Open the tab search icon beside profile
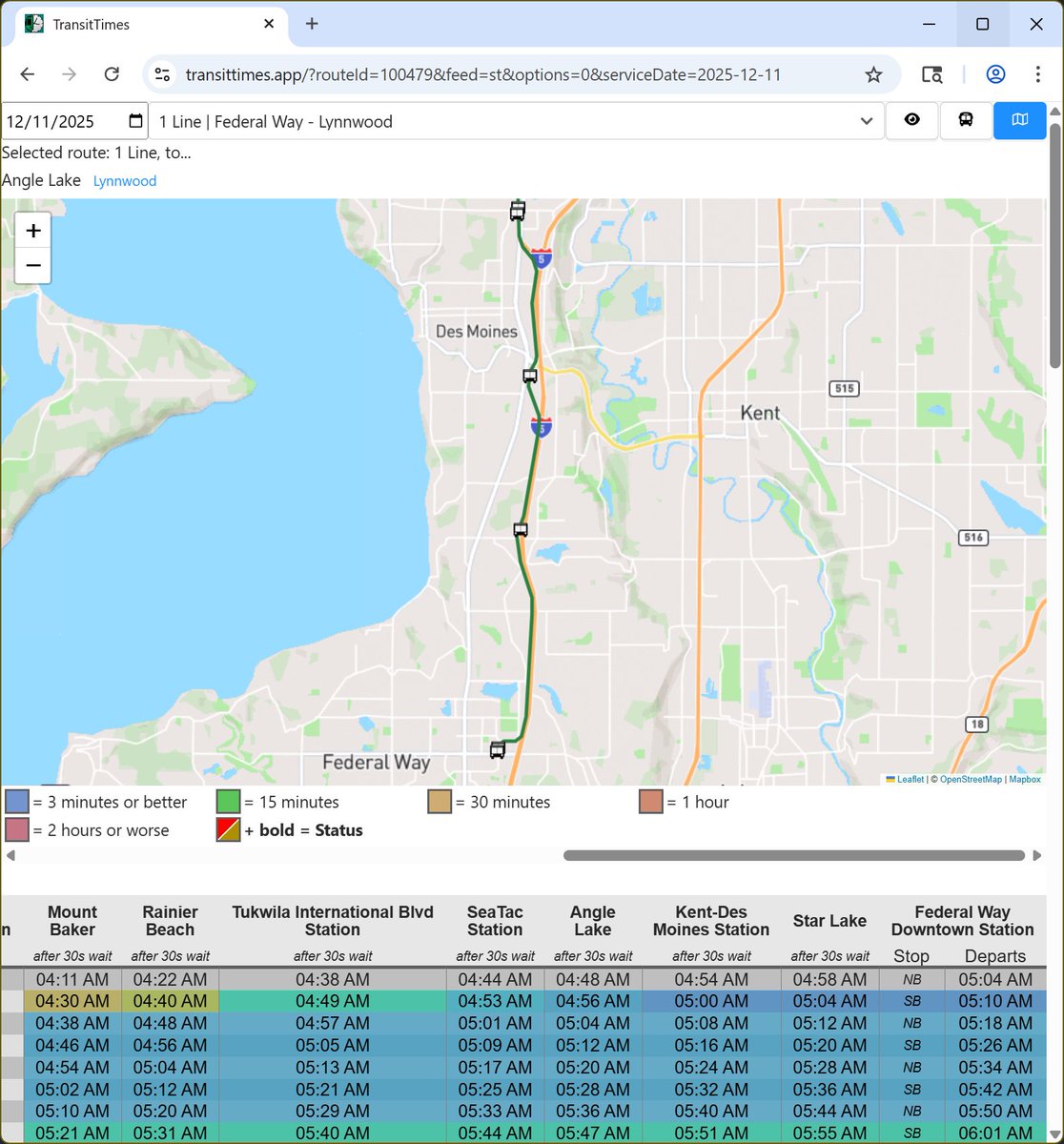Image resolution: width=1064 pixels, height=1144 pixels. tap(931, 74)
